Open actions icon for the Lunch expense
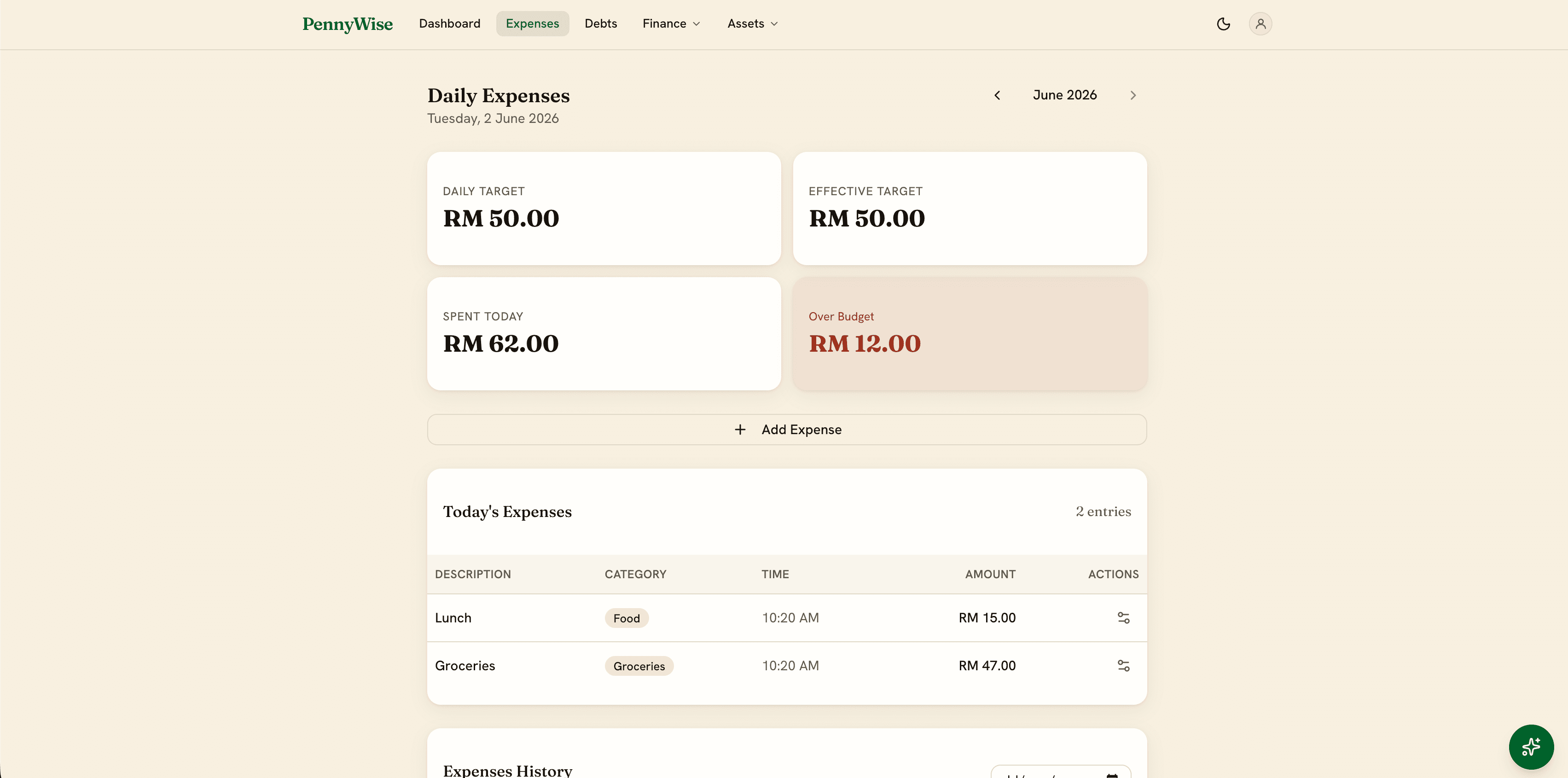The height and width of the screenshot is (778, 1568). (1123, 617)
